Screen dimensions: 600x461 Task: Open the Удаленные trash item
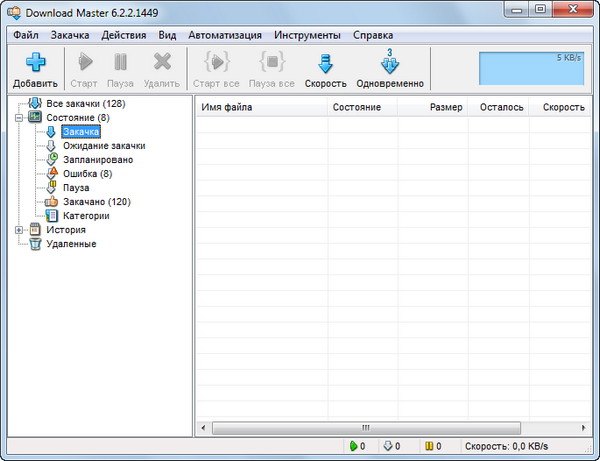[x=71, y=243]
